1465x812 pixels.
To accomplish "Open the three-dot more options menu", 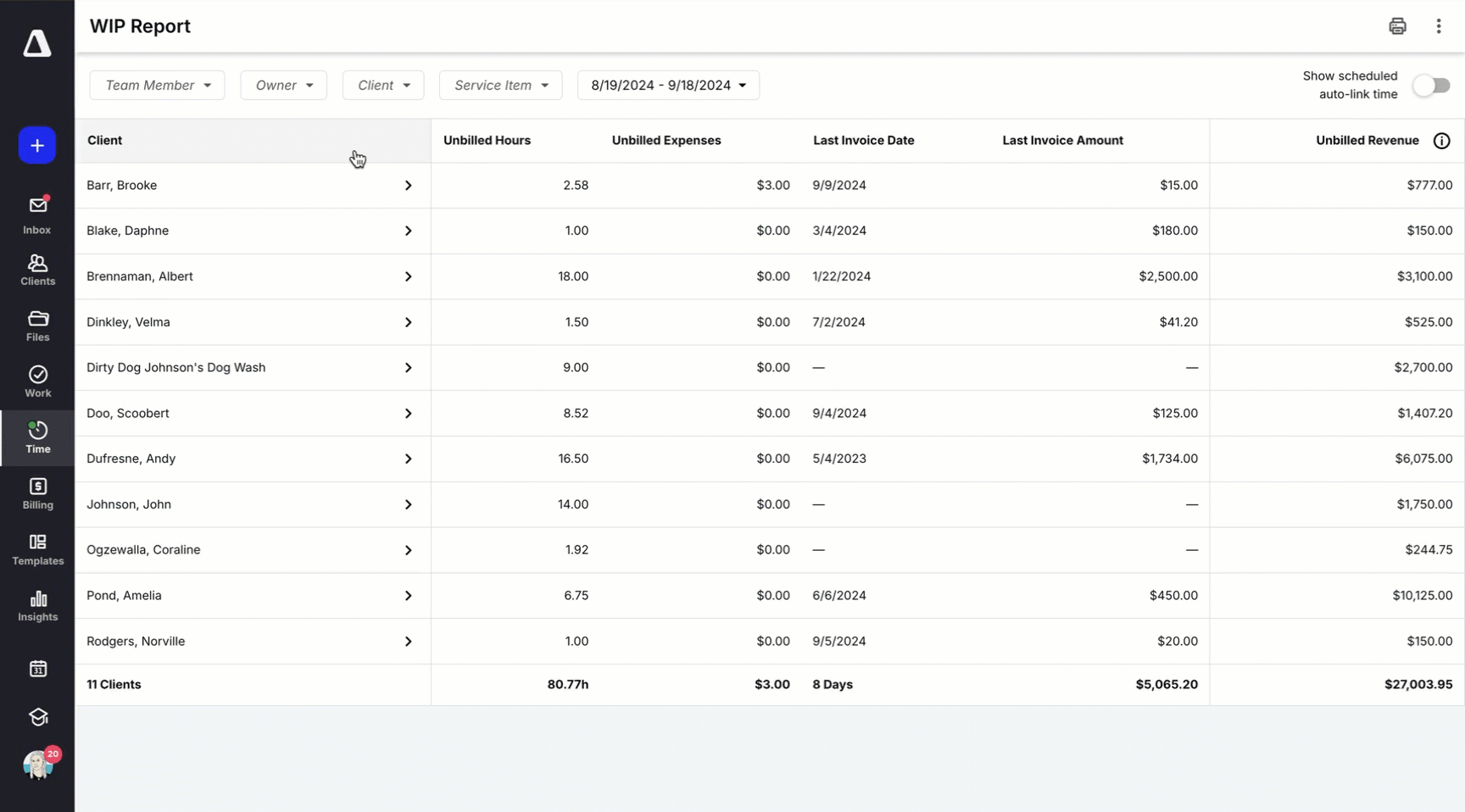I will [x=1439, y=26].
